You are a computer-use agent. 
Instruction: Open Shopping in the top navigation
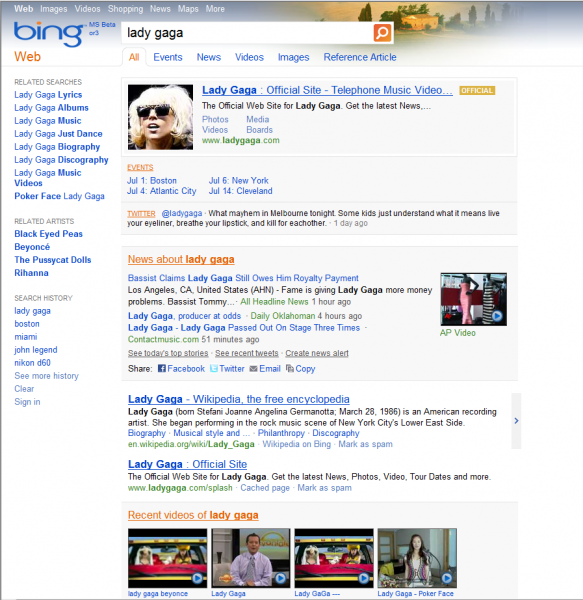125,9
